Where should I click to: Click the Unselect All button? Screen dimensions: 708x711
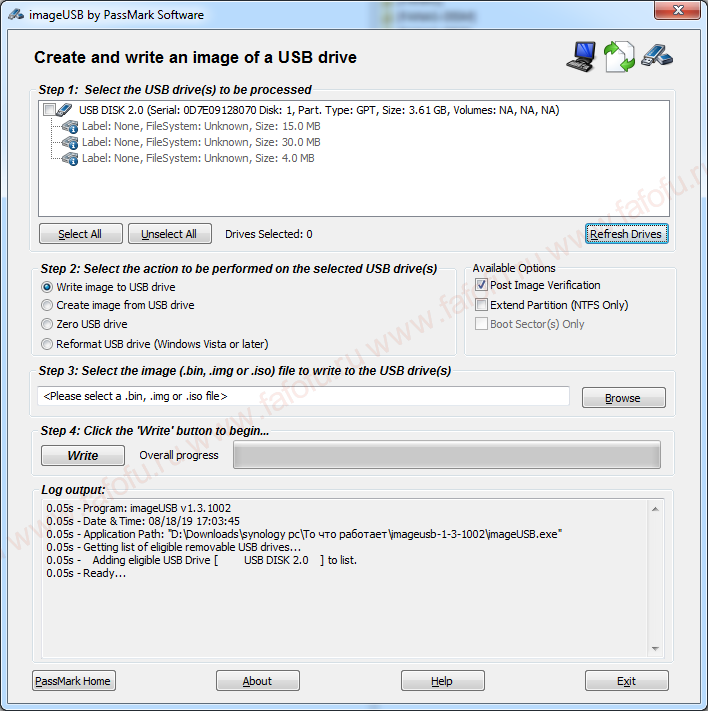tap(170, 234)
